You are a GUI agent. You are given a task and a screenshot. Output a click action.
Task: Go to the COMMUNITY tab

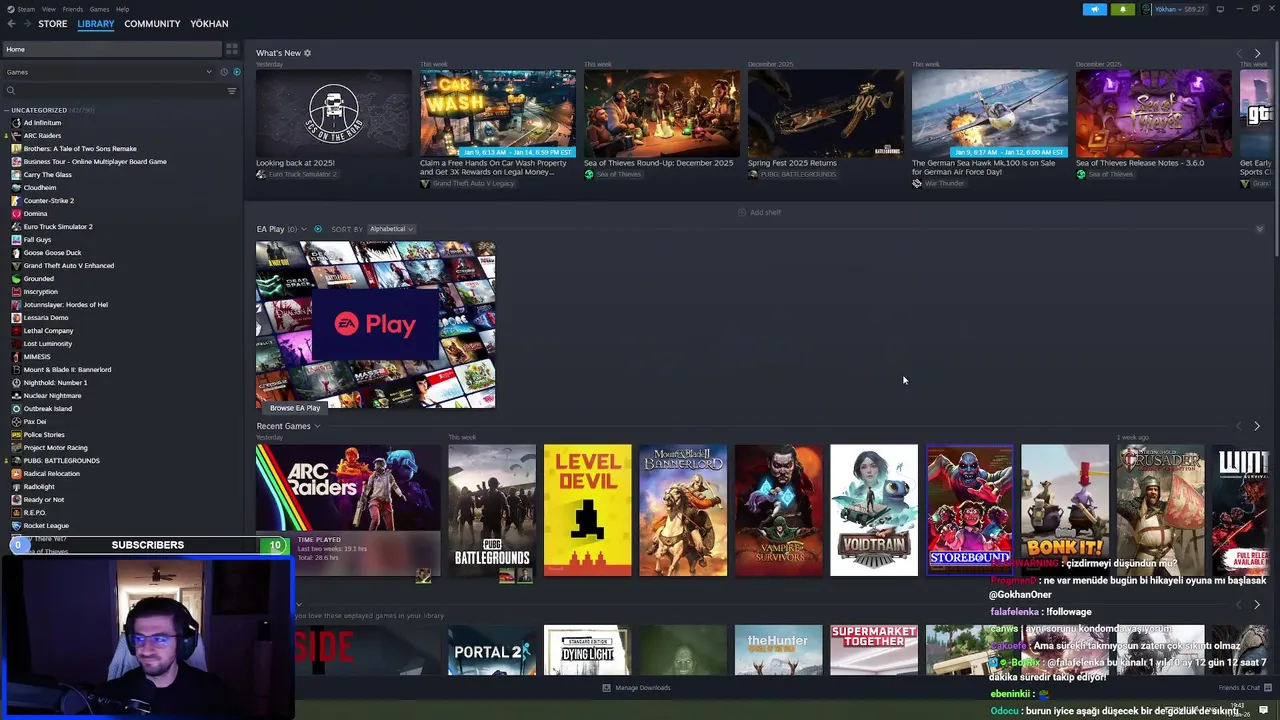tap(152, 24)
